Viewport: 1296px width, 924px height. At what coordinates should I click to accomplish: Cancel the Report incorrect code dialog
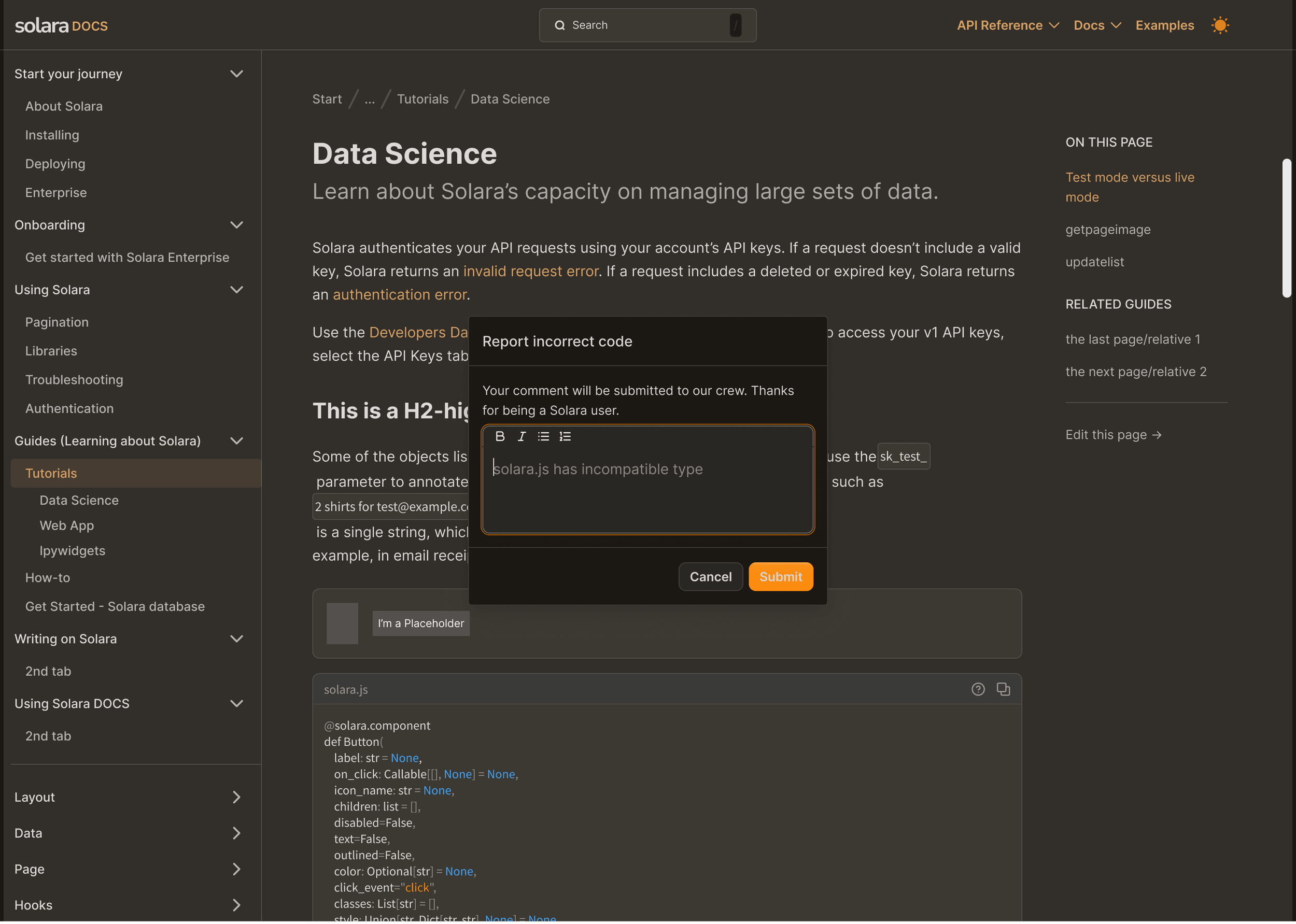point(710,577)
